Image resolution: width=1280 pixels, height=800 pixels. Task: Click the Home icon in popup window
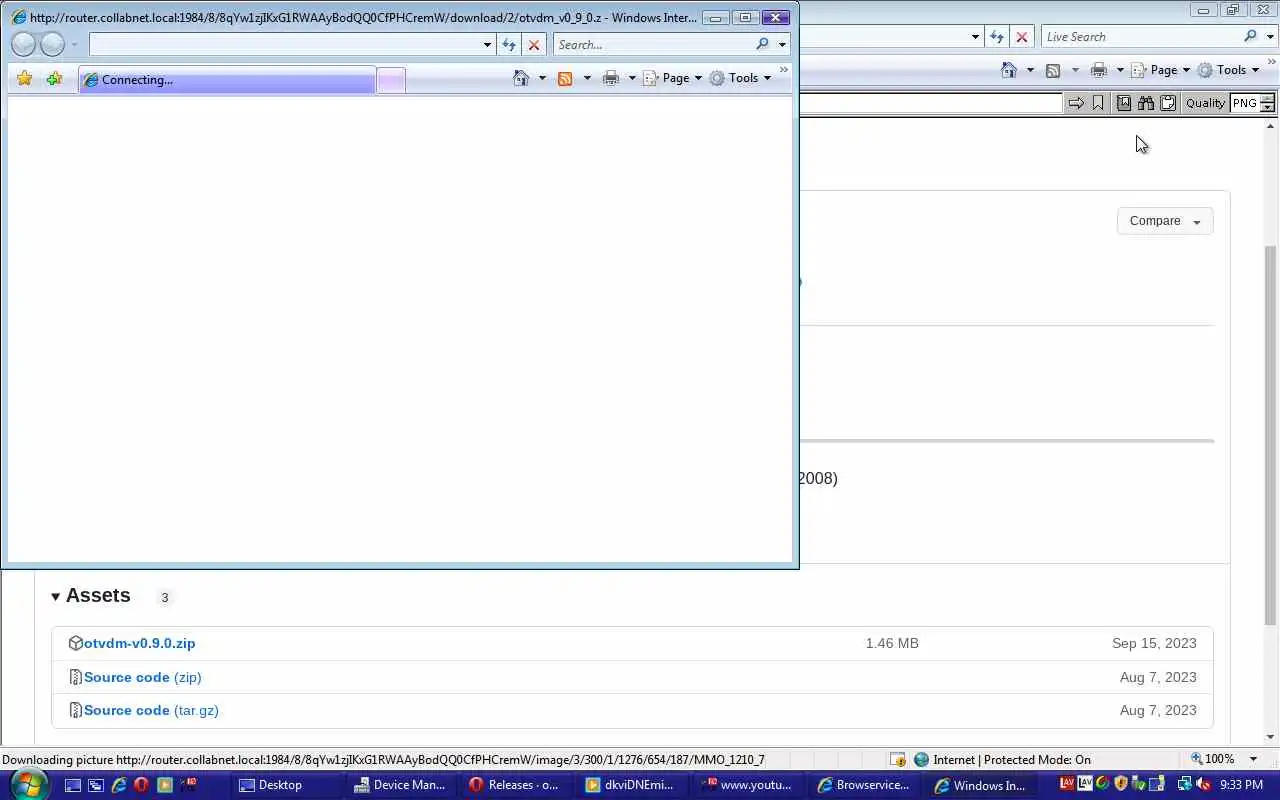tap(521, 78)
